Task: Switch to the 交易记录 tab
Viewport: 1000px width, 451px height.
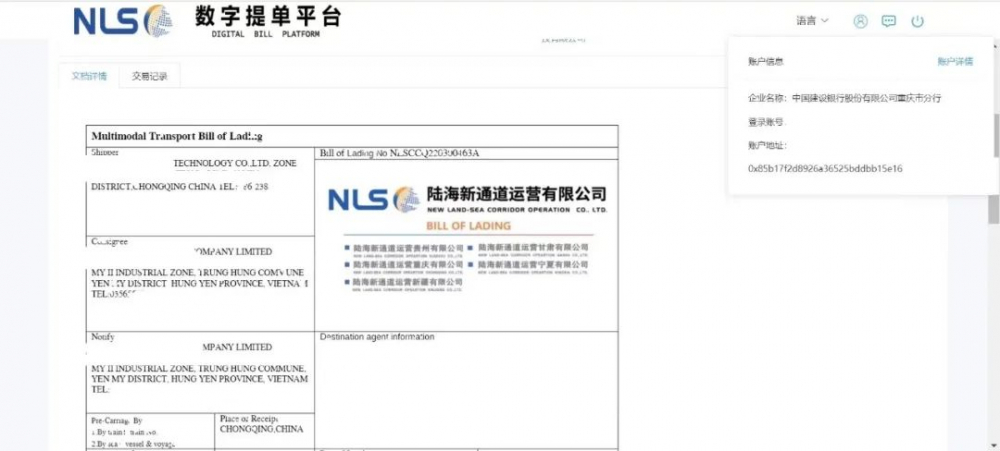Action: [150, 76]
